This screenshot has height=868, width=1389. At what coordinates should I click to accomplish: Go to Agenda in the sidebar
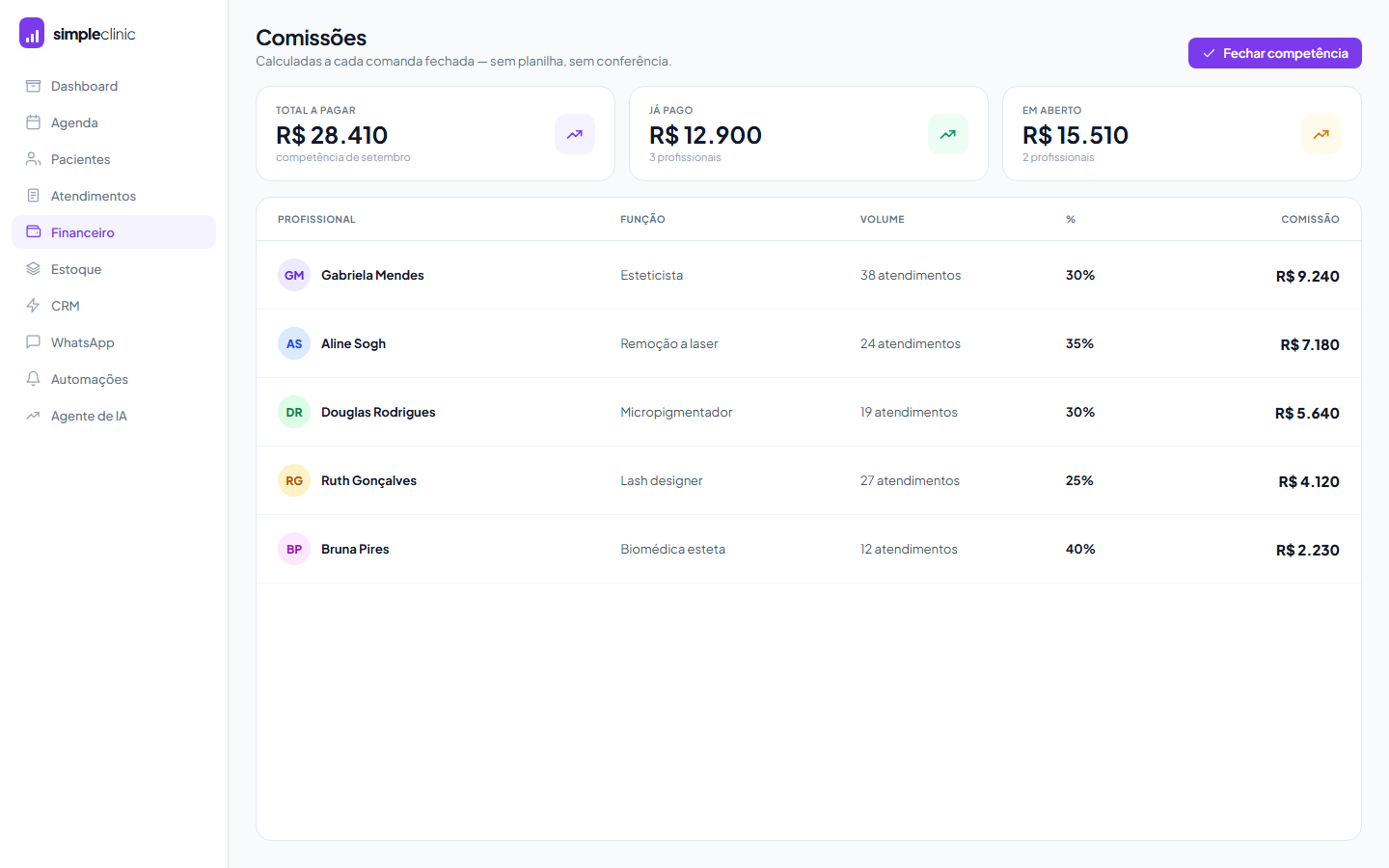[x=114, y=122]
